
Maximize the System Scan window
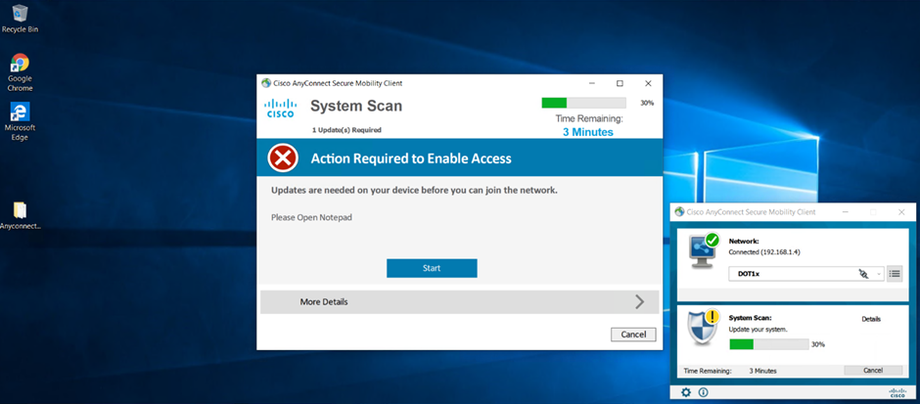point(620,83)
